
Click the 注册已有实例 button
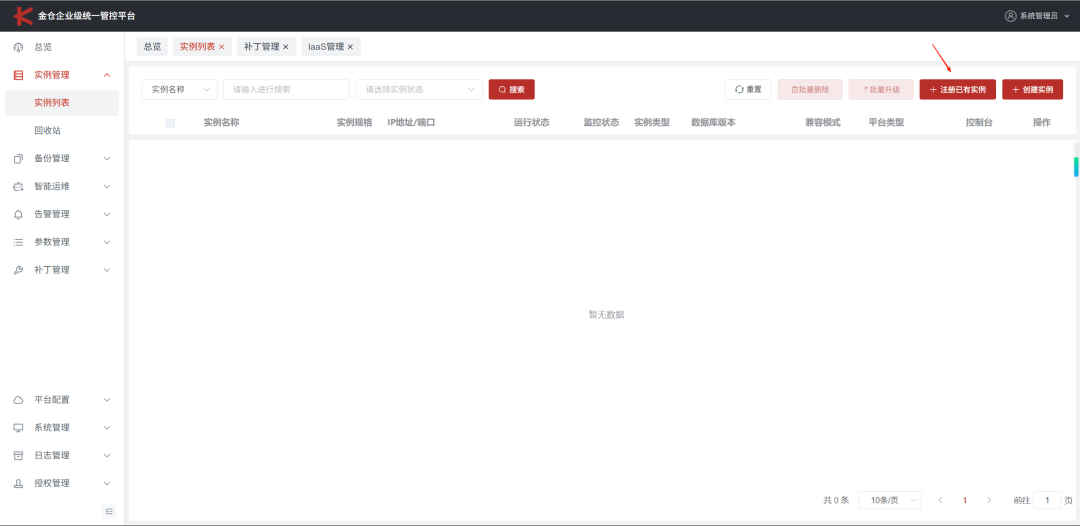point(957,90)
